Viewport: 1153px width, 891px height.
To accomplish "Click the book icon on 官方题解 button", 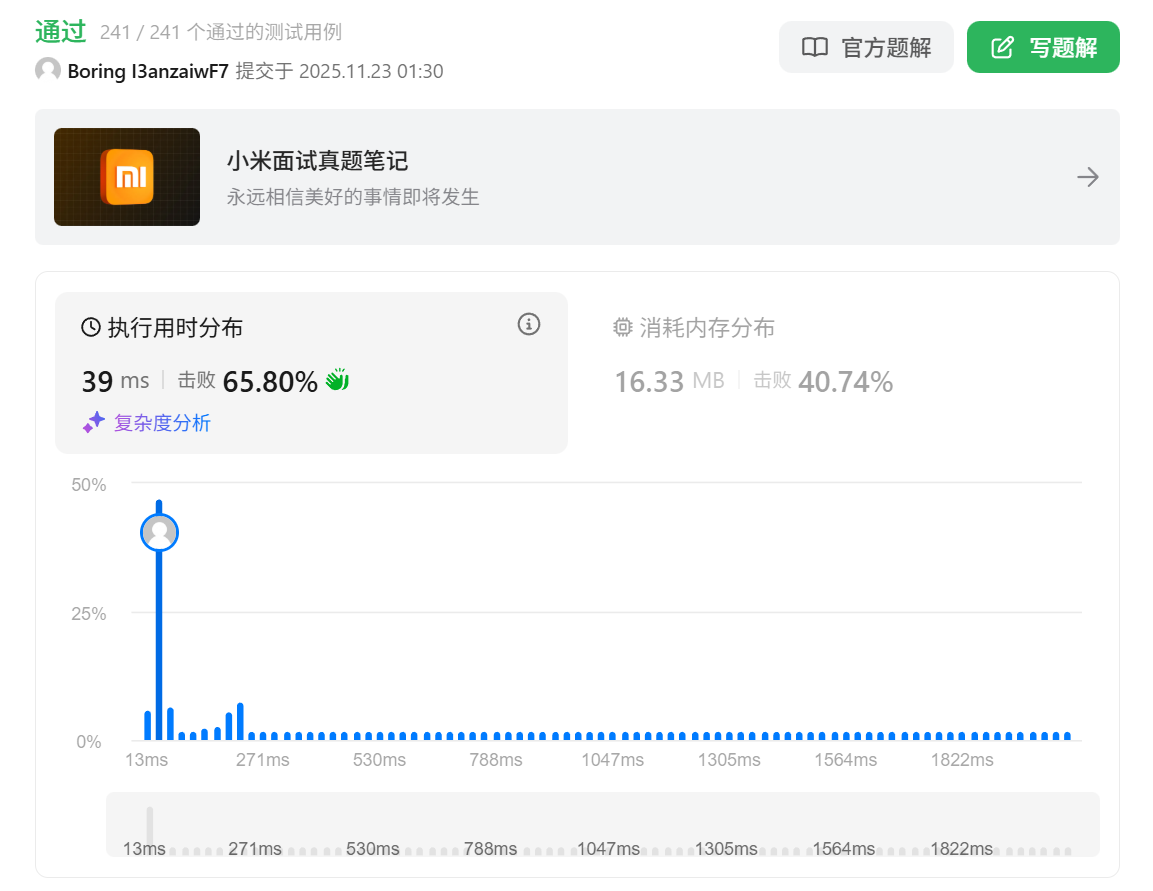I will [815, 47].
